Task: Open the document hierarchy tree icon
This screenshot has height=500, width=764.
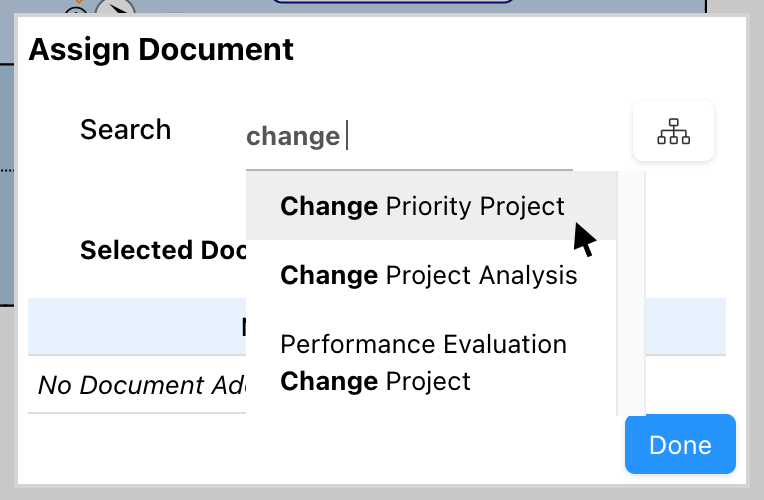Action: coord(673,131)
